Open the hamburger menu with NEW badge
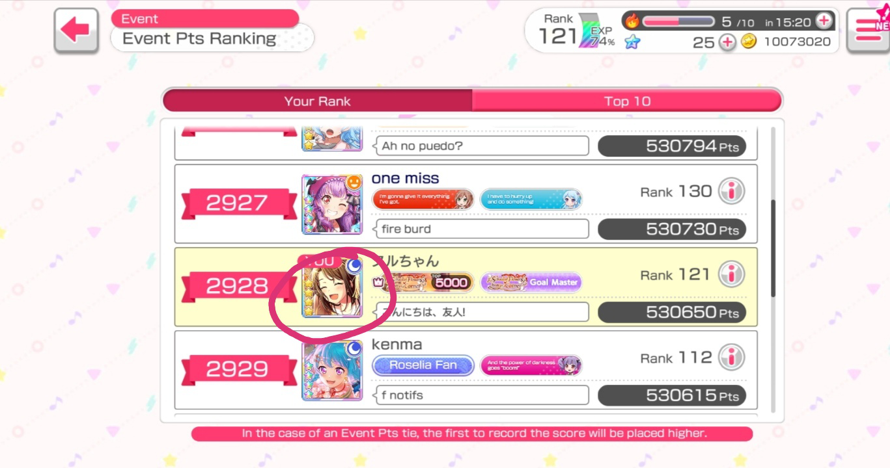 pyautogui.click(x=868, y=30)
